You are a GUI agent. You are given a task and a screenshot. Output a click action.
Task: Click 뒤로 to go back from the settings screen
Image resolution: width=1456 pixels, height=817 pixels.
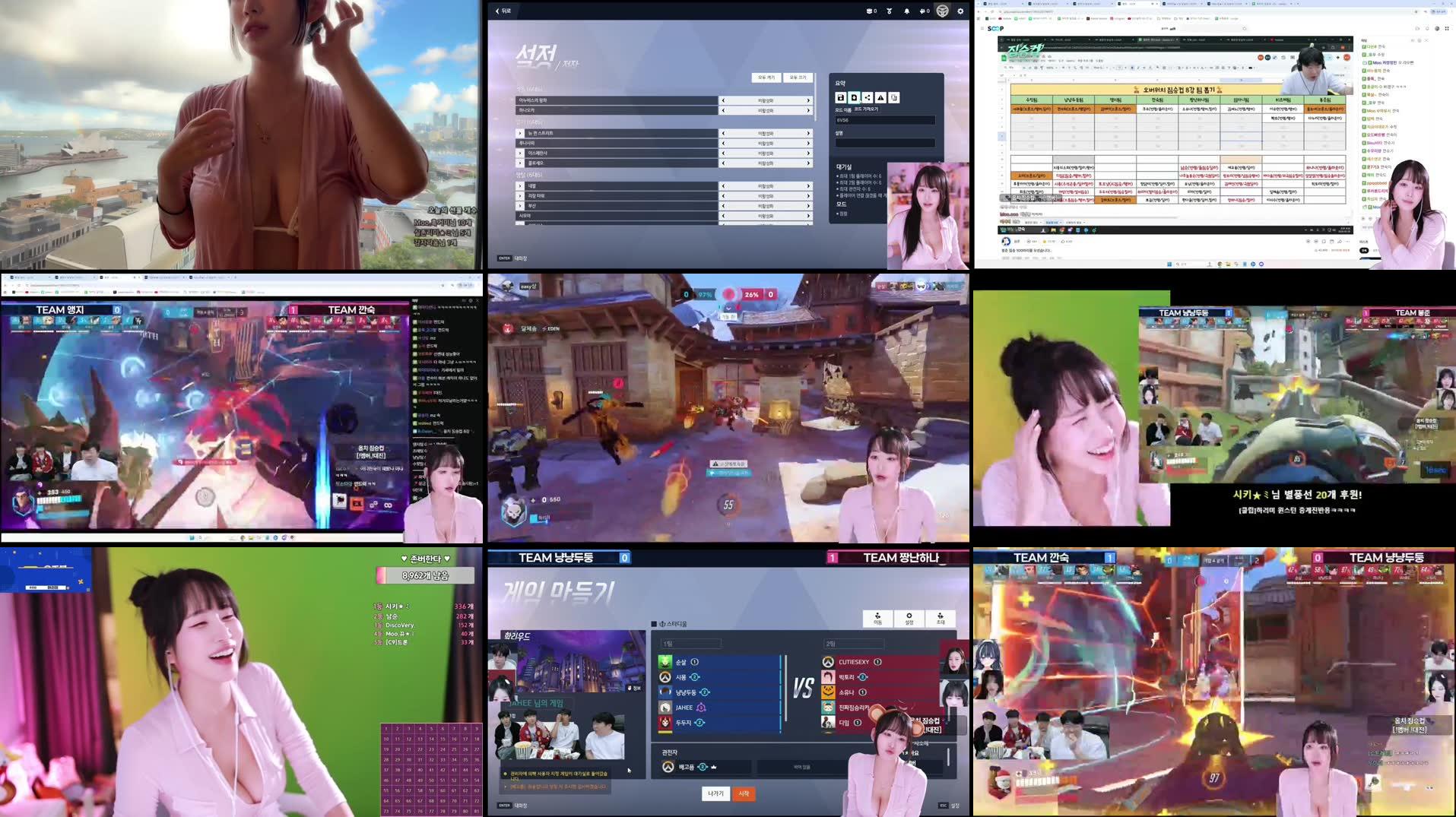coord(502,11)
